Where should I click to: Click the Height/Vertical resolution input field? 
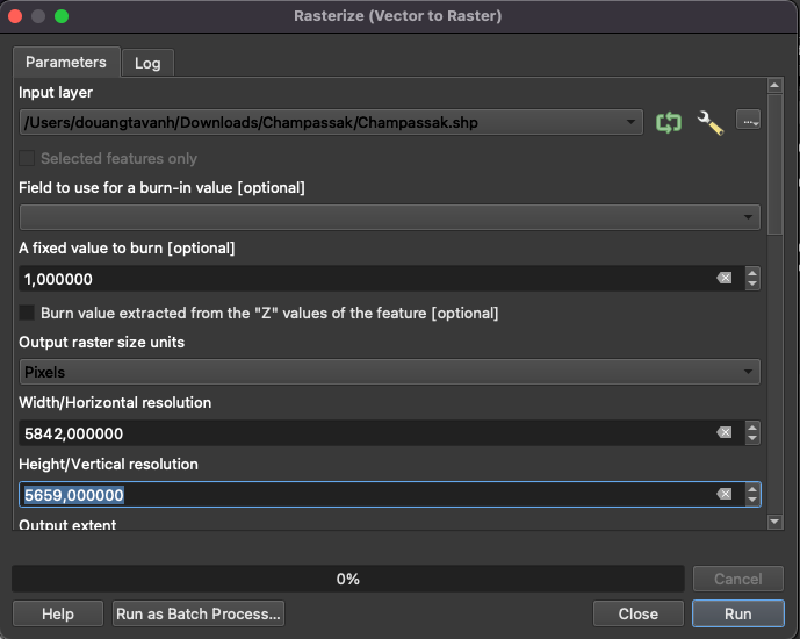pyautogui.click(x=360, y=494)
